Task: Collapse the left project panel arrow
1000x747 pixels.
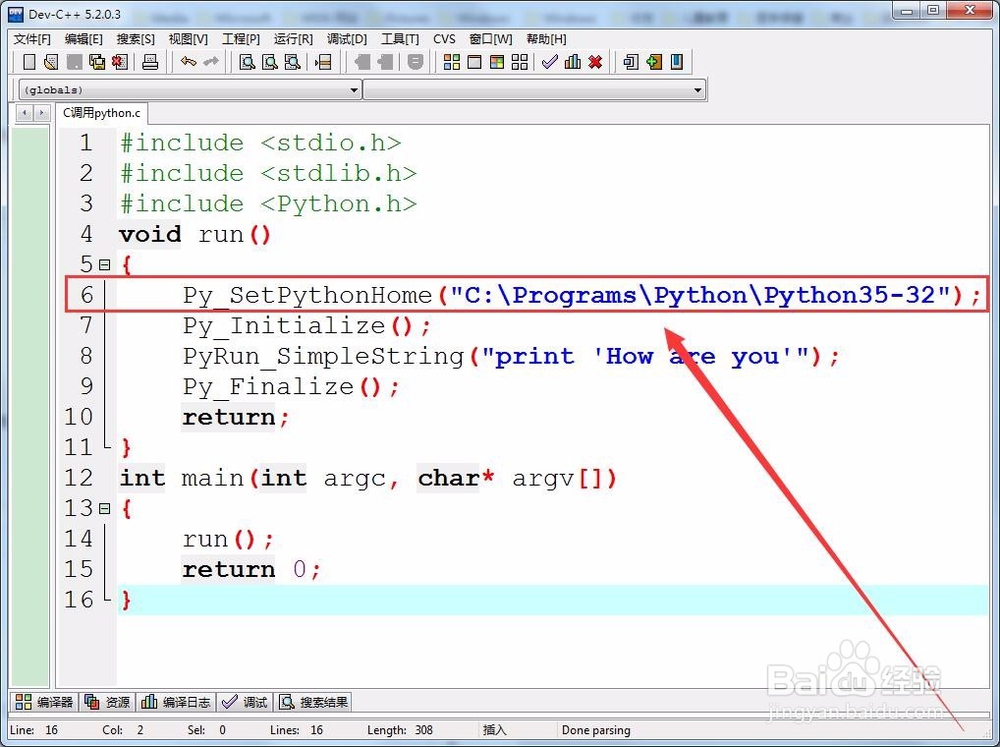Action: (x=22, y=112)
